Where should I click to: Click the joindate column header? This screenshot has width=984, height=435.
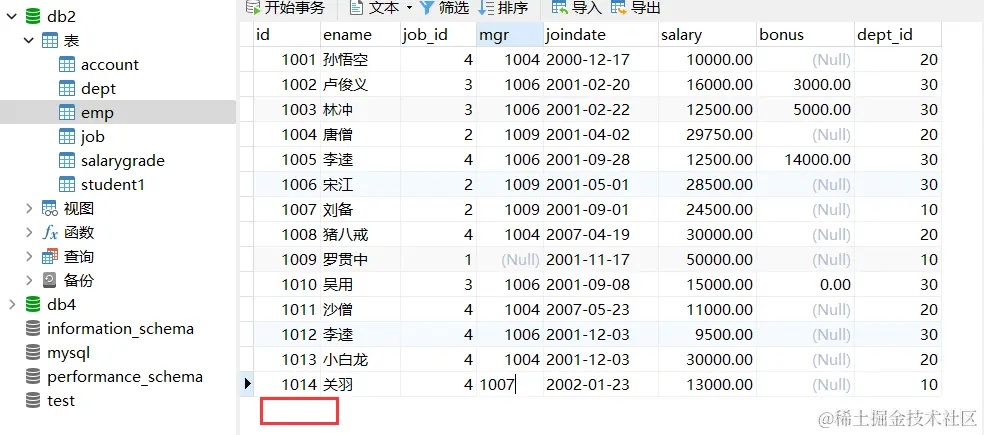coord(601,35)
